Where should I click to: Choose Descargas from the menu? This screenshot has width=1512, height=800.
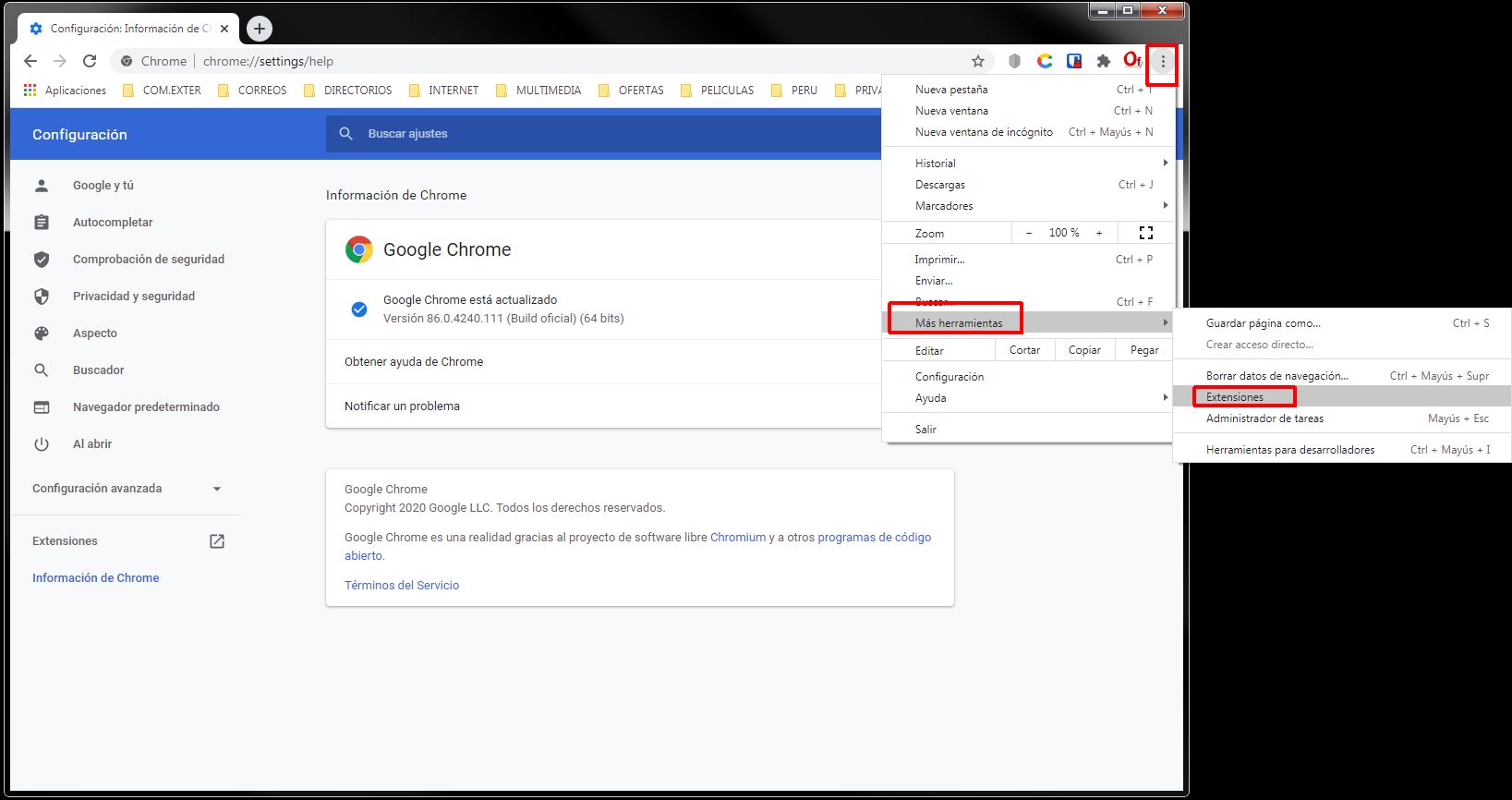tap(1027, 185)
